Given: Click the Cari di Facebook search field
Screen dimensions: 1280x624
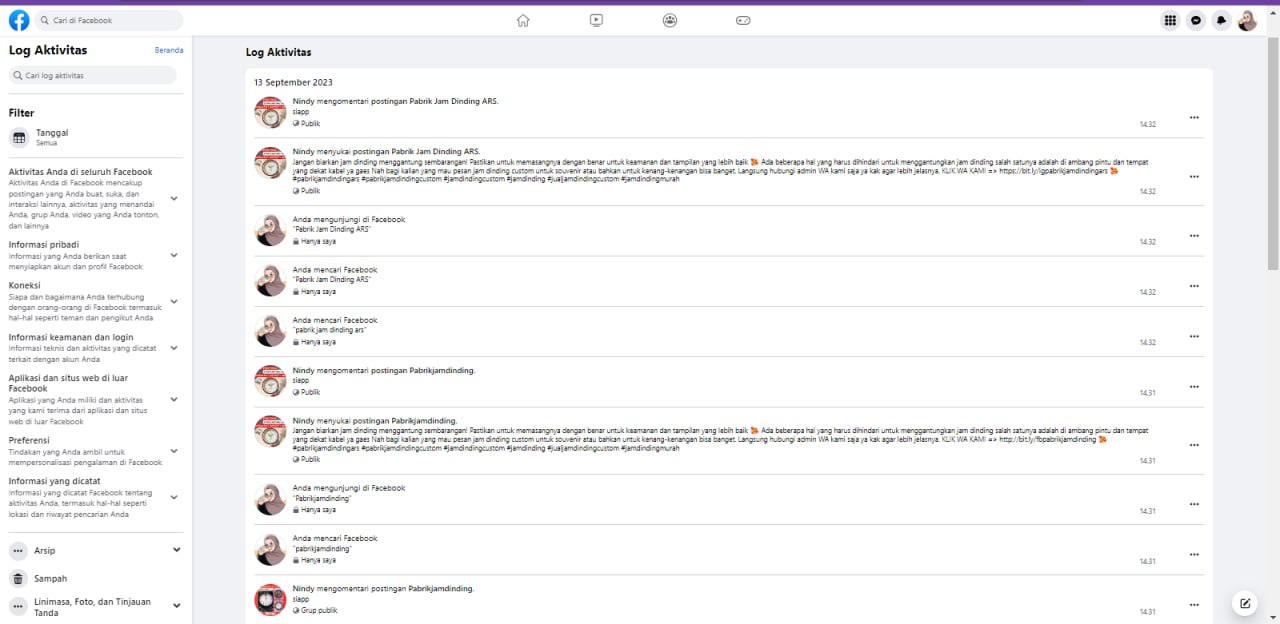Looking at the screenshot, I should click(x=109, y=20).
